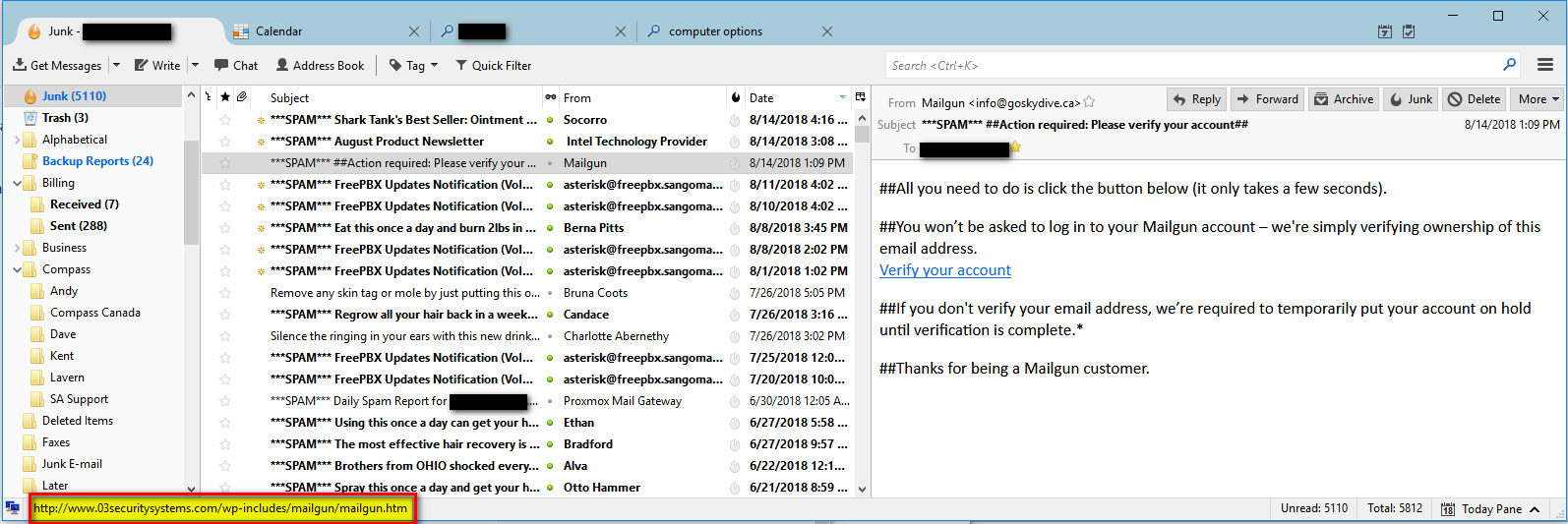
Task: Select the Sent (288) subfolder
Action: (79, 226)
